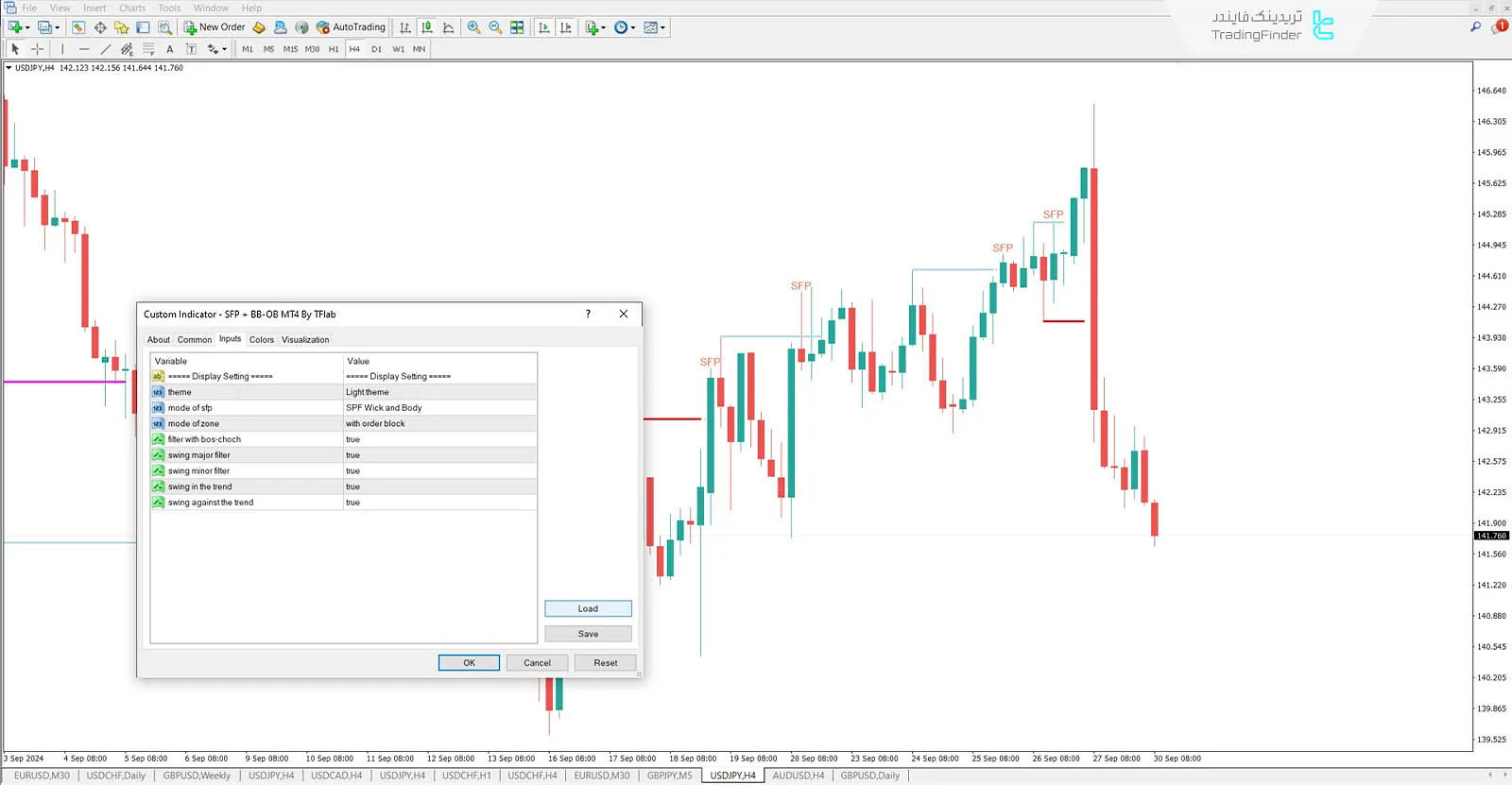Click the AutoTrading toolbar button
This screenshot has width=1512, height=785.
tap(351, 27)
